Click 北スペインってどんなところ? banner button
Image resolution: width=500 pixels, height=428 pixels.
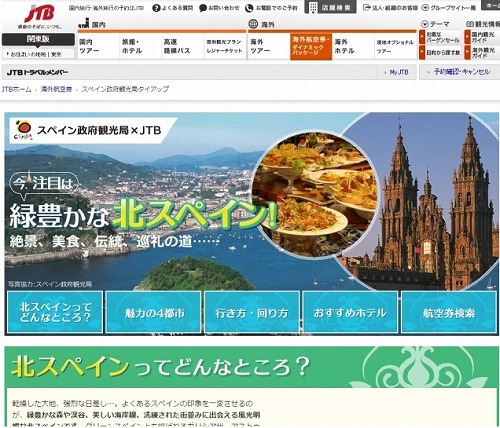pyautogui.click(x=55, y=312)
